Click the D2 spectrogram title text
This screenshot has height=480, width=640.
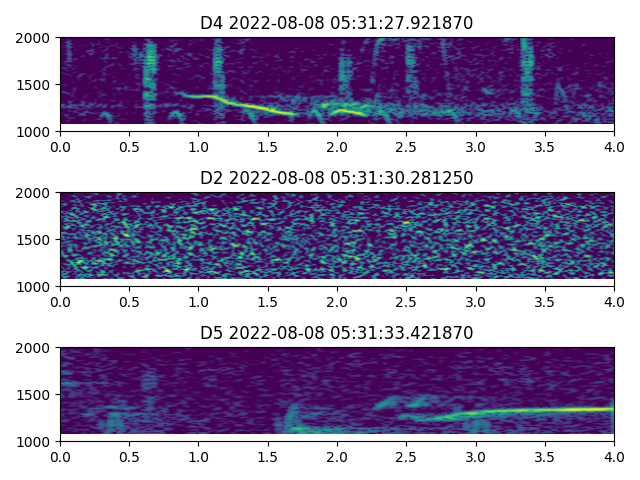(337, 178)
